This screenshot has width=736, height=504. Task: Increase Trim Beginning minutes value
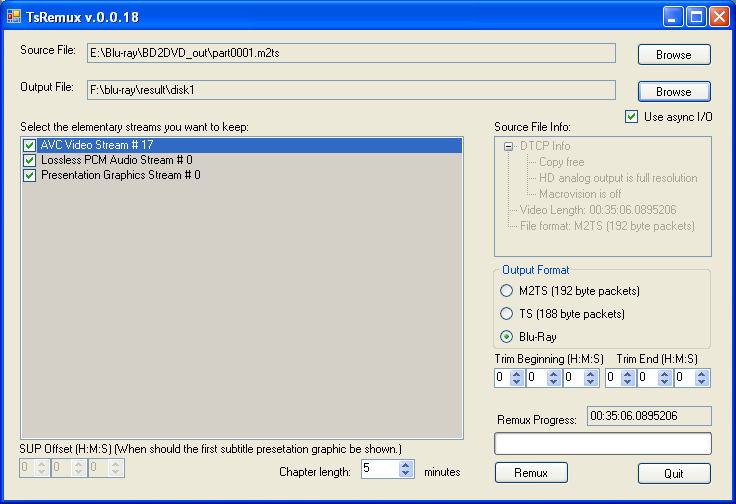click(x=554, y=374)
